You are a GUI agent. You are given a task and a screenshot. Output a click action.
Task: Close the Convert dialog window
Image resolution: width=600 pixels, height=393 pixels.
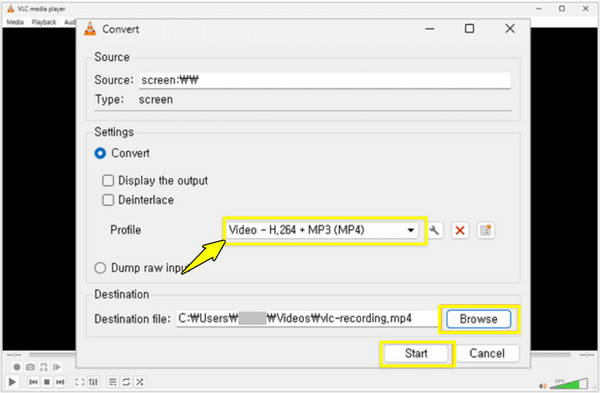[x=510, y=29]
